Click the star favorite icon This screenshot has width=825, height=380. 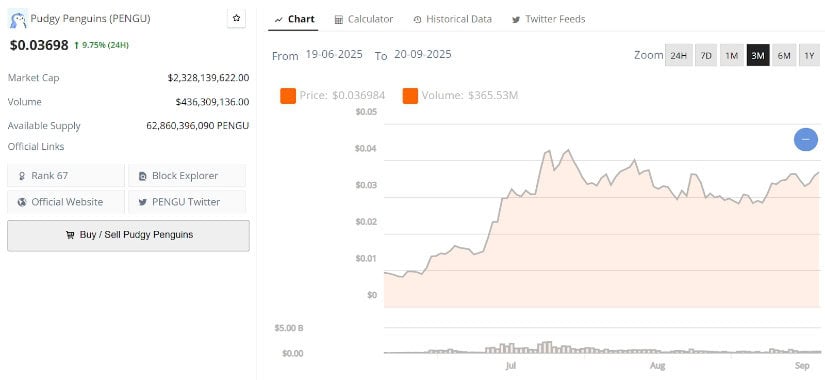pos(236,18)
